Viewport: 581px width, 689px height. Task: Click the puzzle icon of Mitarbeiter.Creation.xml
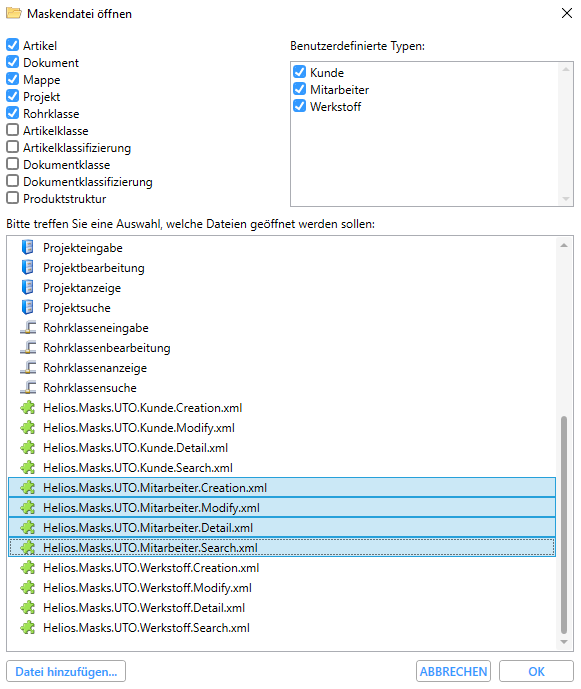28,487
